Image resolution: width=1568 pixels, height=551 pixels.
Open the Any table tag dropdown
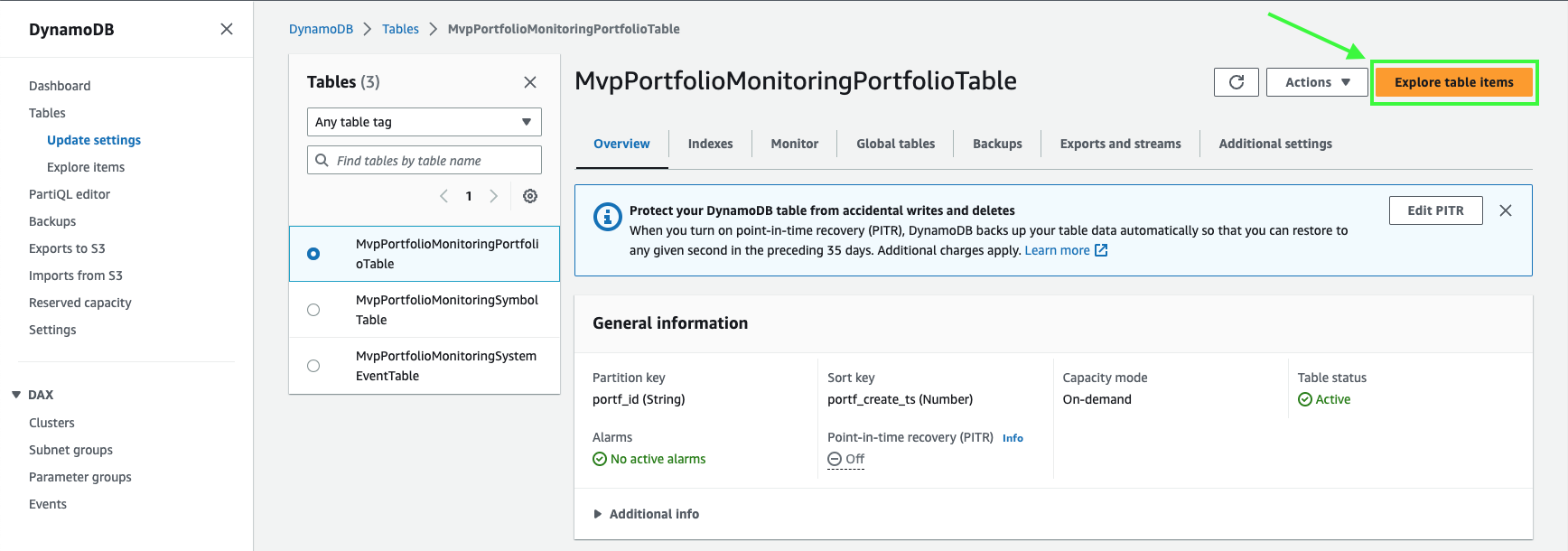pyautogui.click(x=424, y=122)
